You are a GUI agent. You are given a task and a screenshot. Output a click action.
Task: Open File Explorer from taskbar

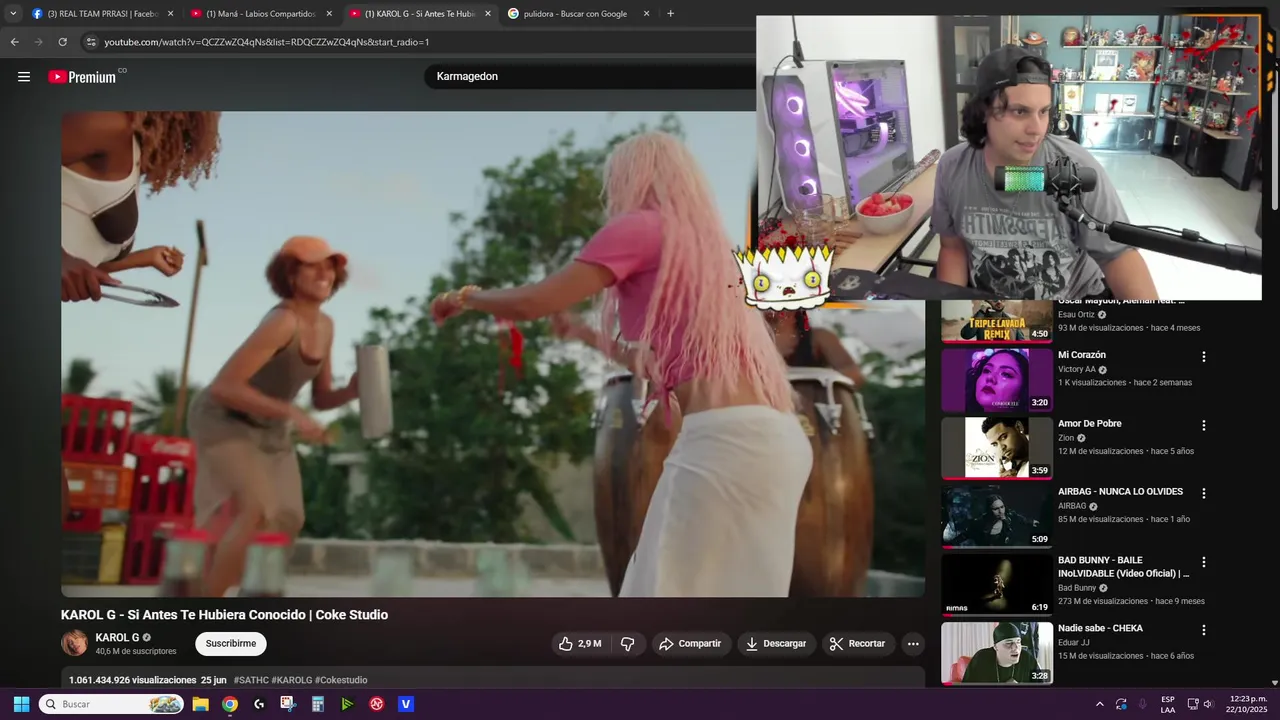pos(200,704)
